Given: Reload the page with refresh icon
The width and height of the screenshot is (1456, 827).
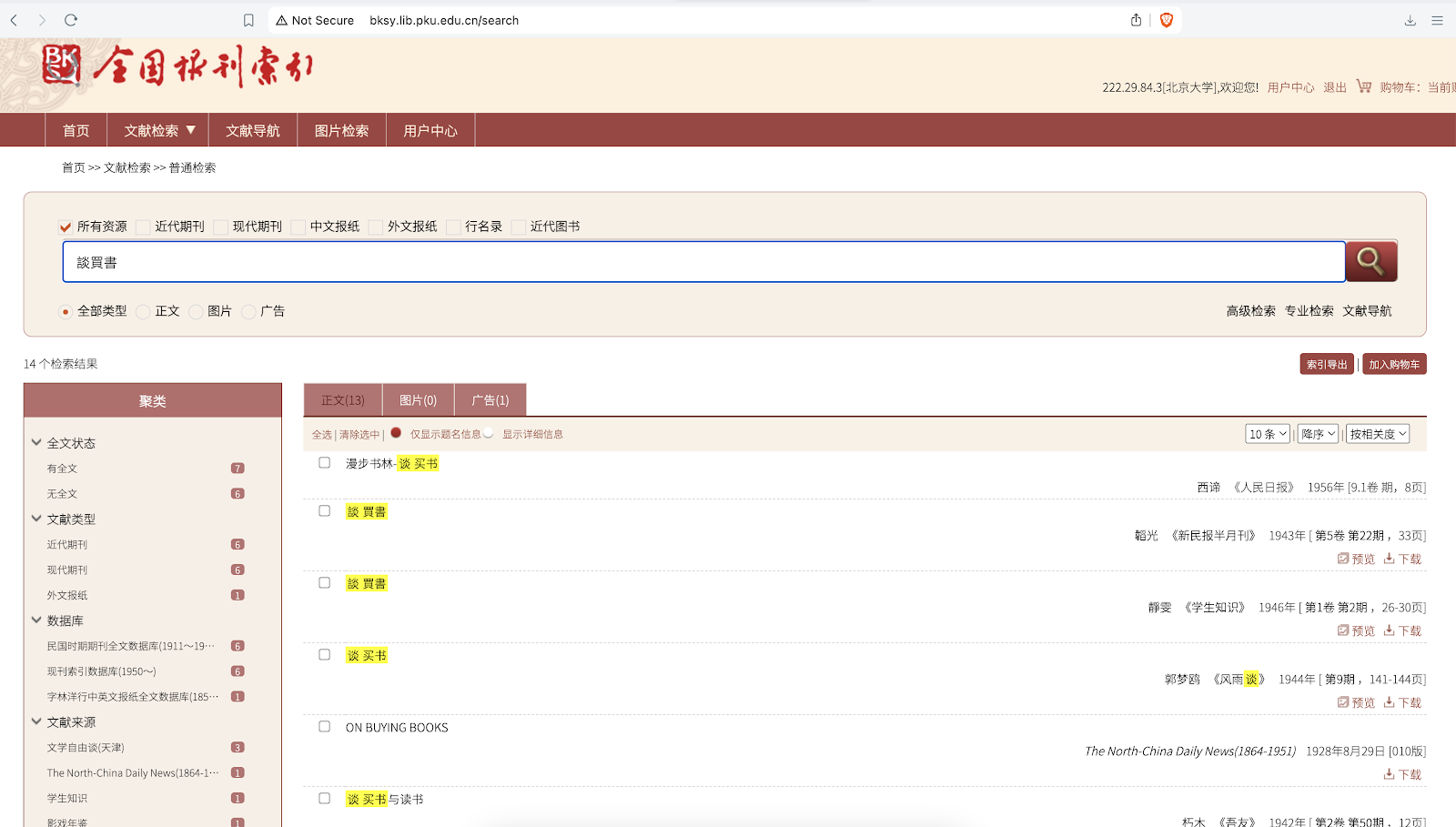Looking at the screenshot, I should coord(71,20).
